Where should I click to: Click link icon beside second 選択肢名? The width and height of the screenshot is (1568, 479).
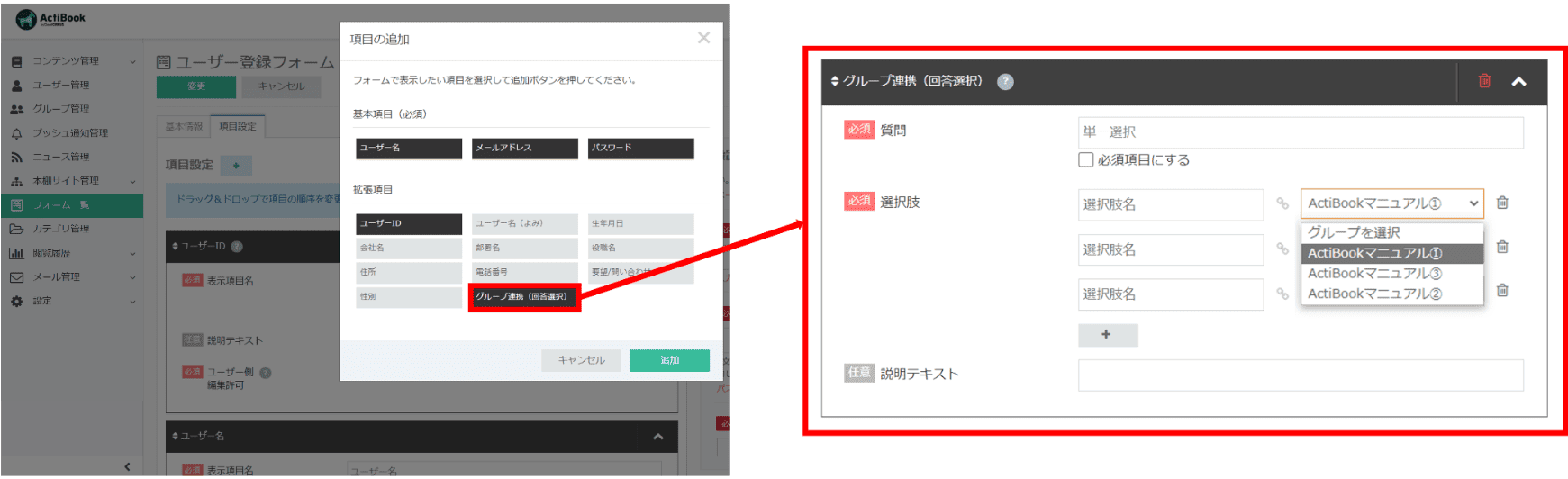tap(1282, 249)
